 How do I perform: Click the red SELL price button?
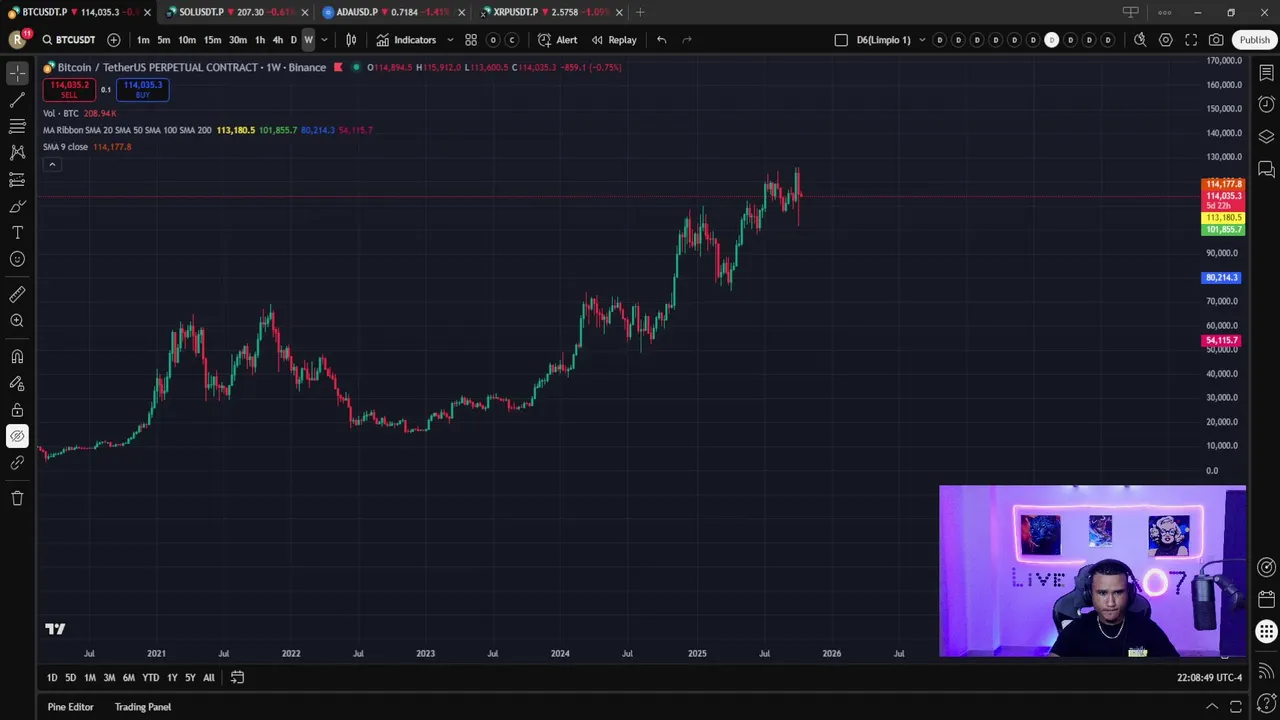point(69,89)
